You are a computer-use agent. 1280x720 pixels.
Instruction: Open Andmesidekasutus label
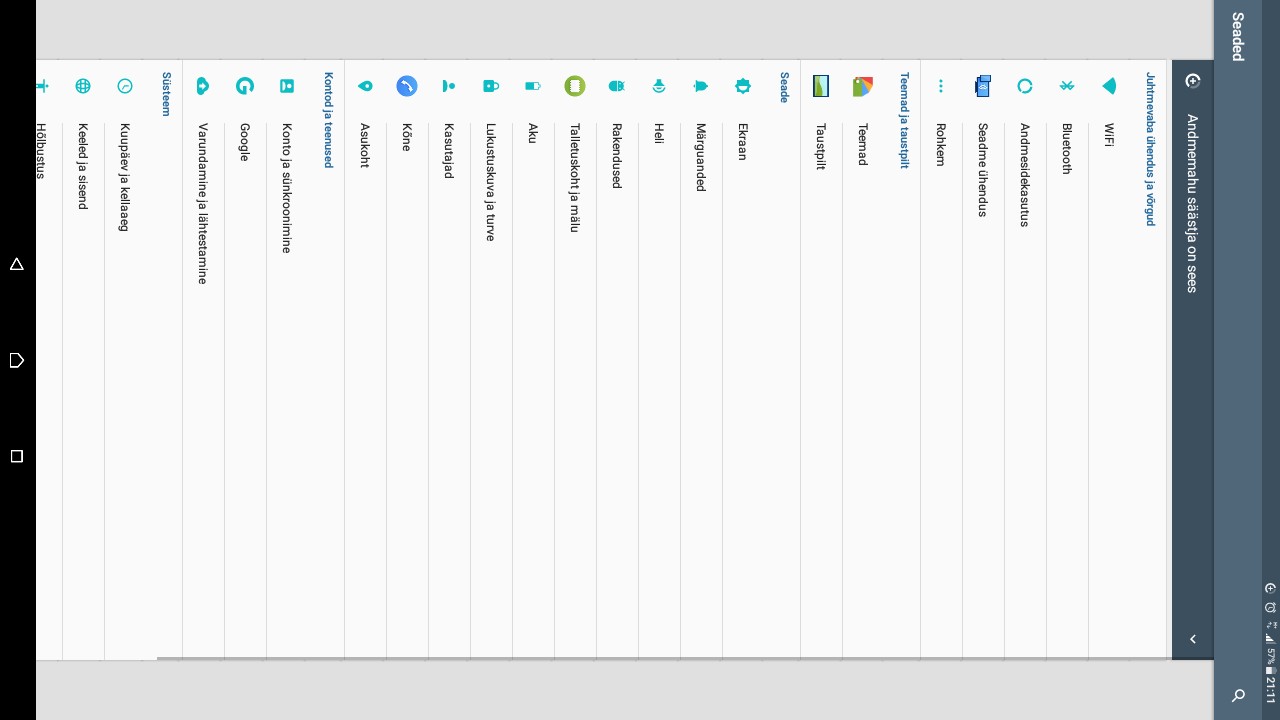[x=1025, y=175]
